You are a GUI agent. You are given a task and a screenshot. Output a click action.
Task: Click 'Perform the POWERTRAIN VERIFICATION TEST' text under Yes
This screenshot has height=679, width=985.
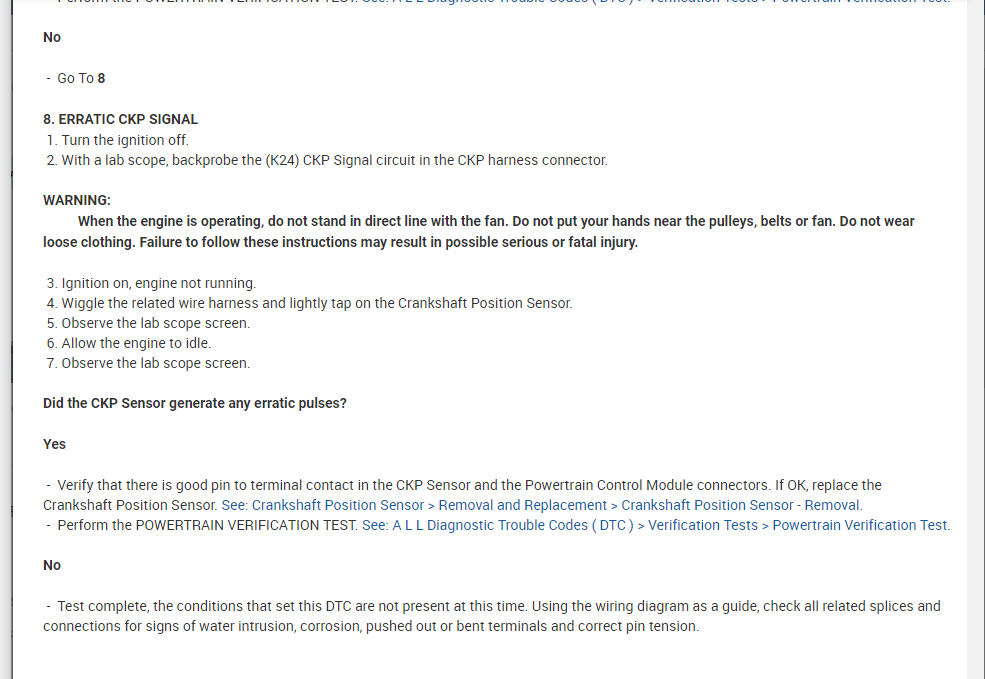coord(207,525)
